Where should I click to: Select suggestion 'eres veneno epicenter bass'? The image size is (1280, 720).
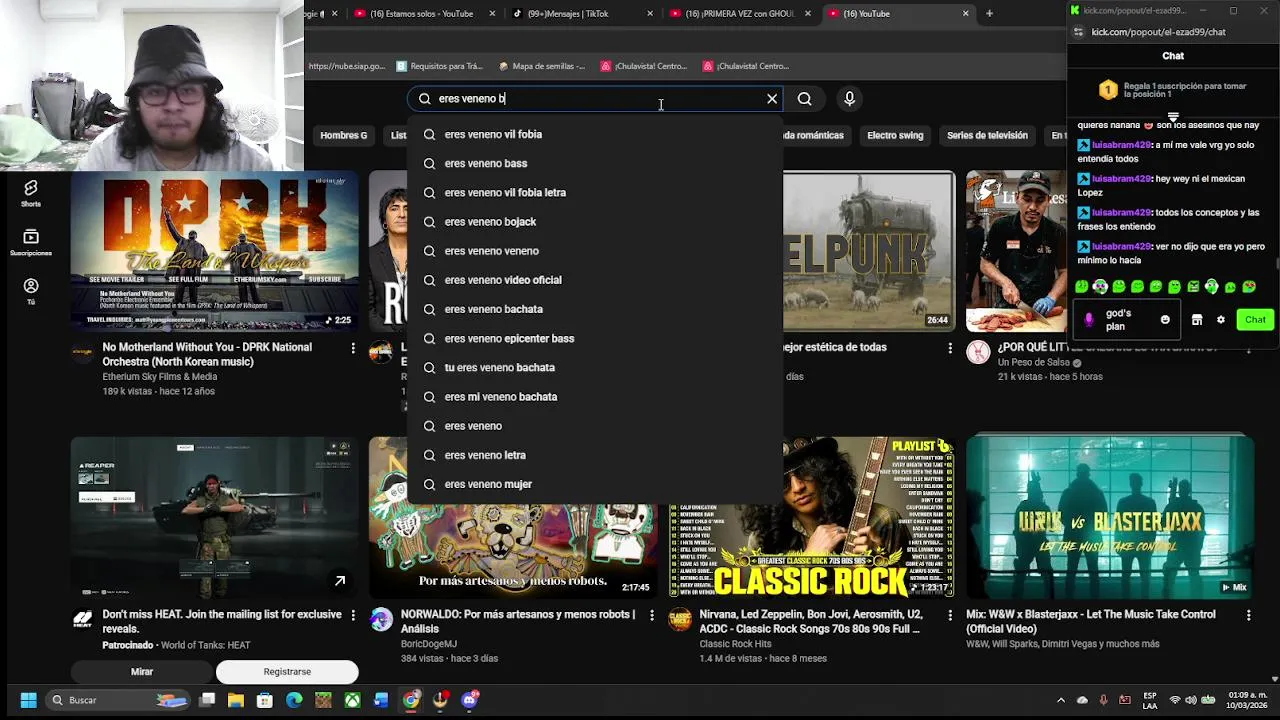[595, 338]
